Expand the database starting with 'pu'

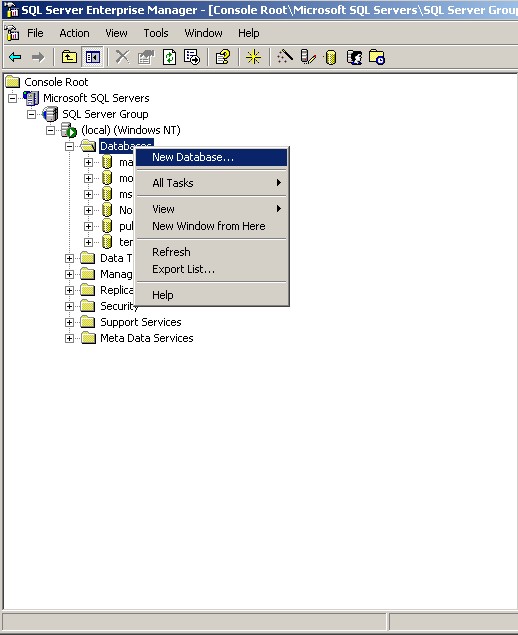pos(88,226)
